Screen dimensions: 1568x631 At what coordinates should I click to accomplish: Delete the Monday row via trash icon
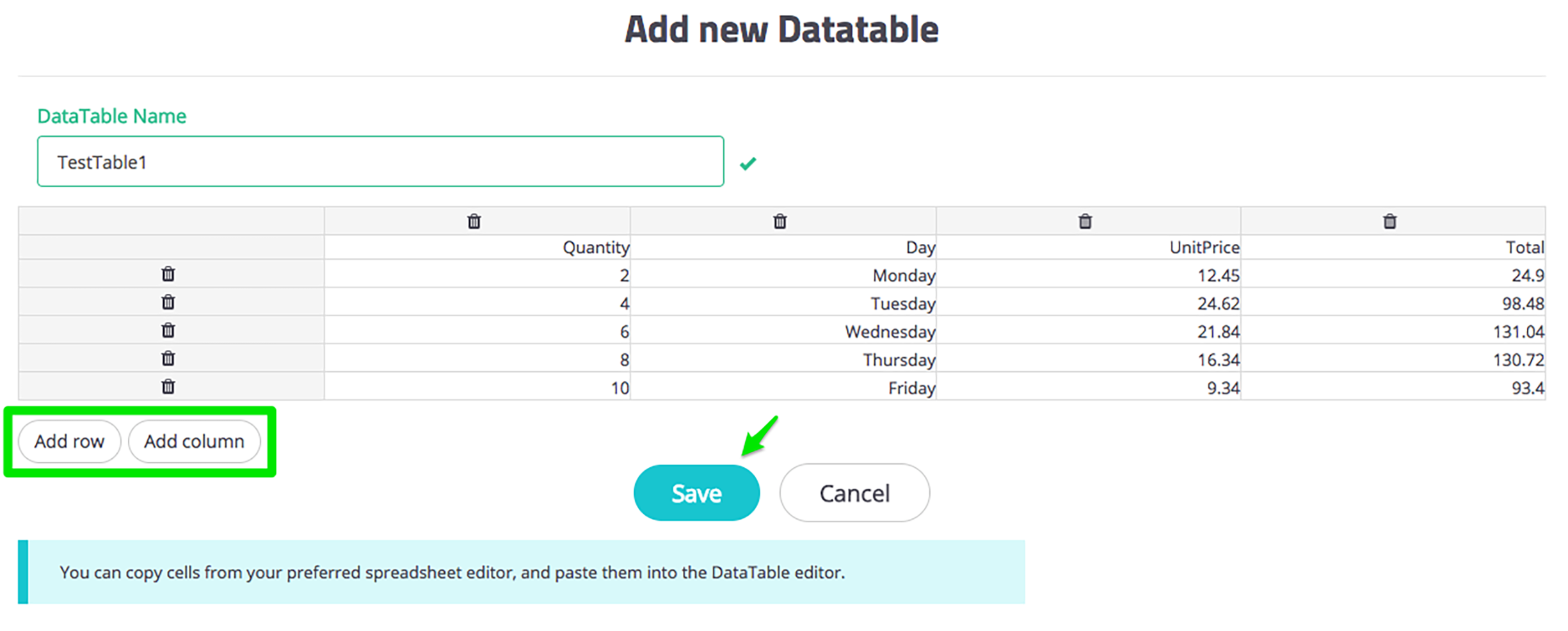coord(168,274)
